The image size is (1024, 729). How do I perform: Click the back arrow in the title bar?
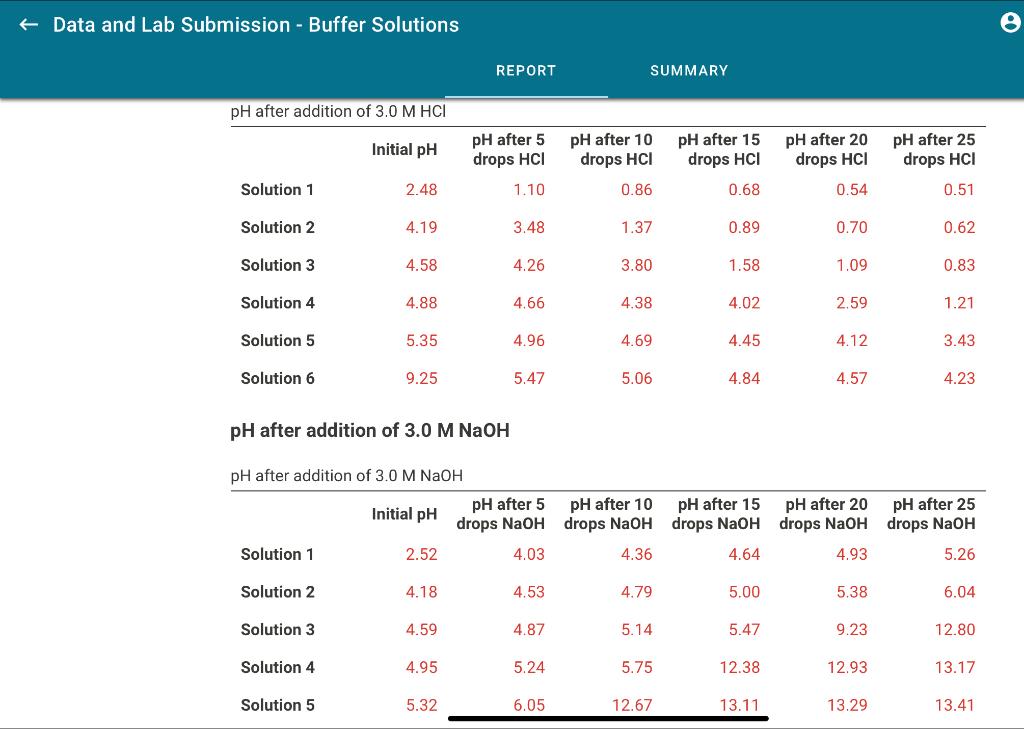[x=28, y=25]
